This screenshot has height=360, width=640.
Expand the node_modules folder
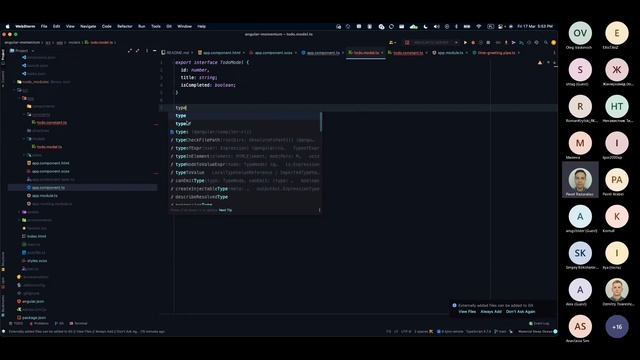coord(15,82)
